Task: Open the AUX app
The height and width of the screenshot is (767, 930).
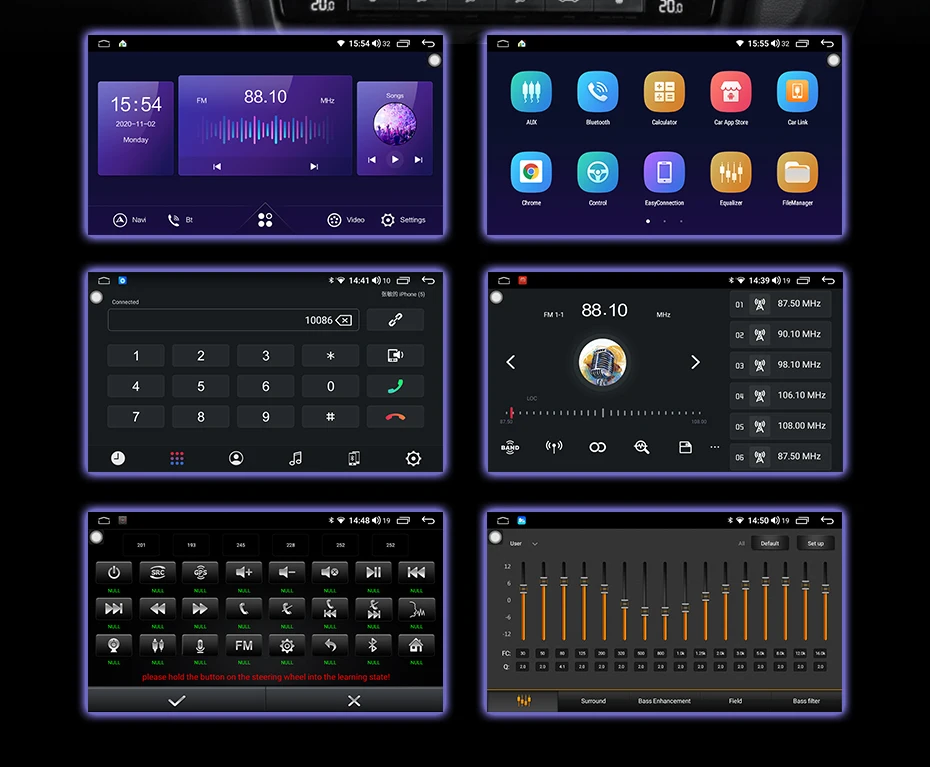Action: [531, 92]
